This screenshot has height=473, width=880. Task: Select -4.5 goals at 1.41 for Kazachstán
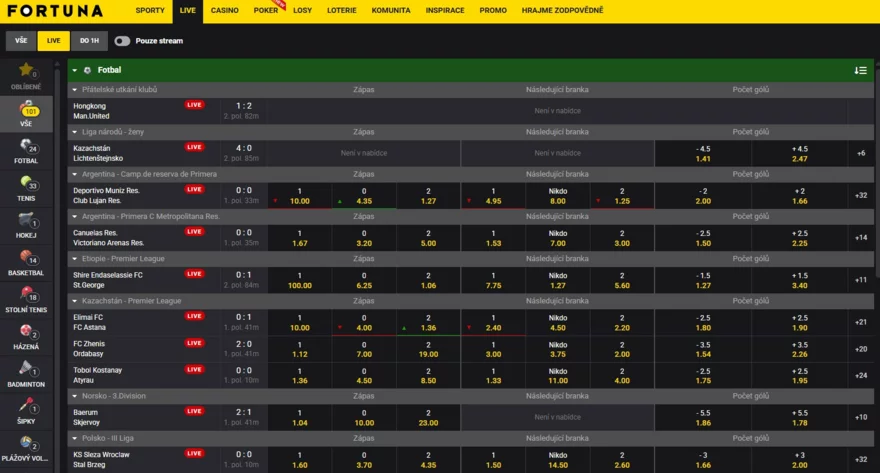703,153
